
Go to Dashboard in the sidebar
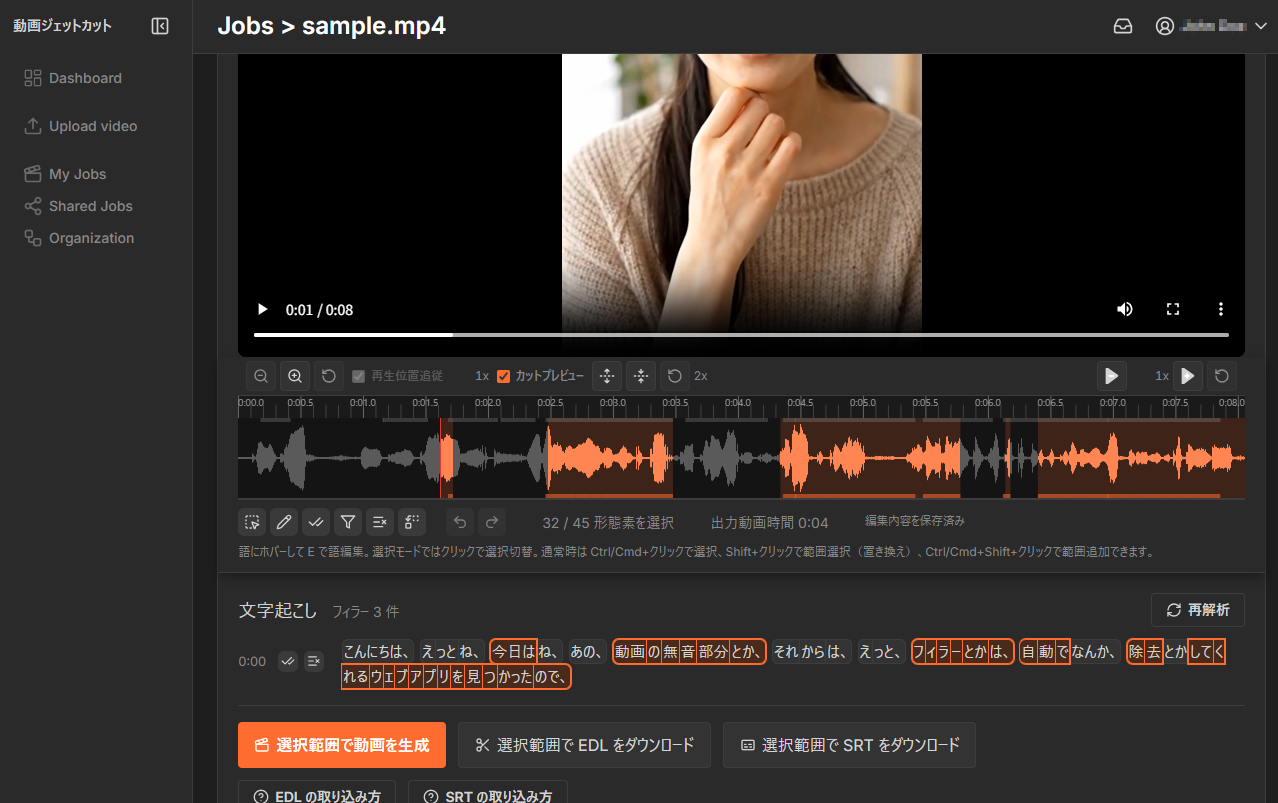click(73, 78)
